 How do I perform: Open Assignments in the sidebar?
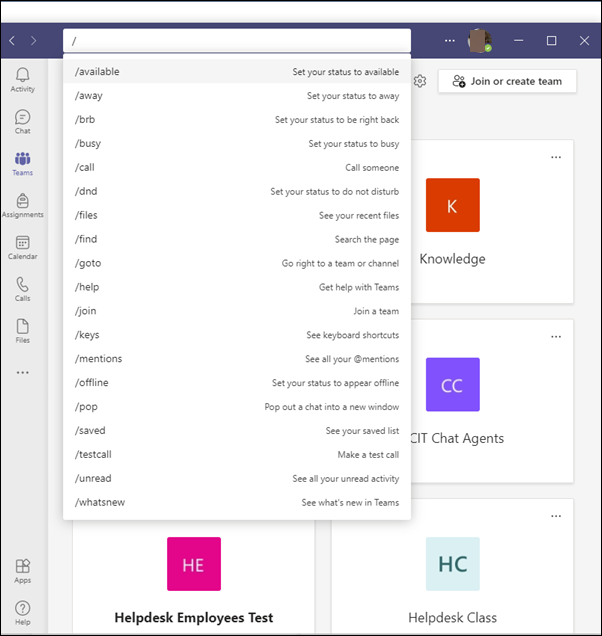coord(23,205)
